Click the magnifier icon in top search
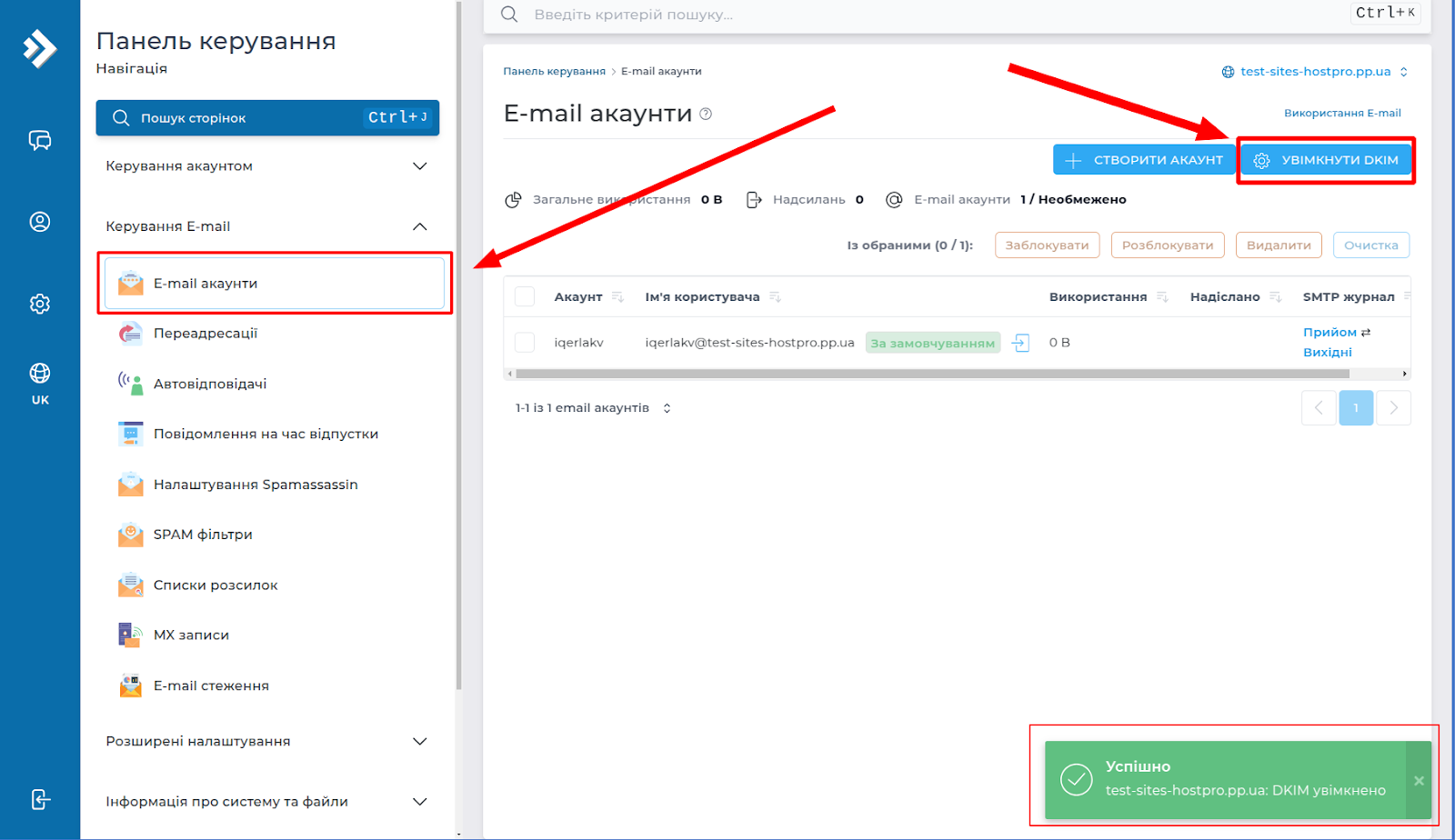This screenshot has width=1455, height=840. 509,15
